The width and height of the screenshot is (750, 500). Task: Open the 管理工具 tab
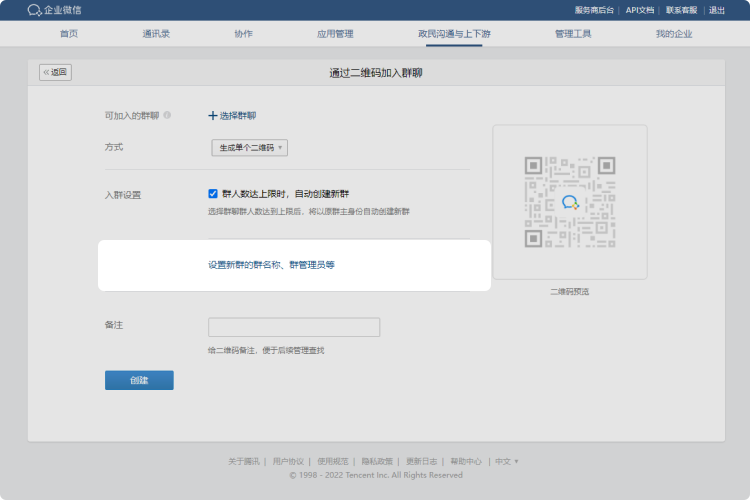pyautogui.click(x=573, y=33)
